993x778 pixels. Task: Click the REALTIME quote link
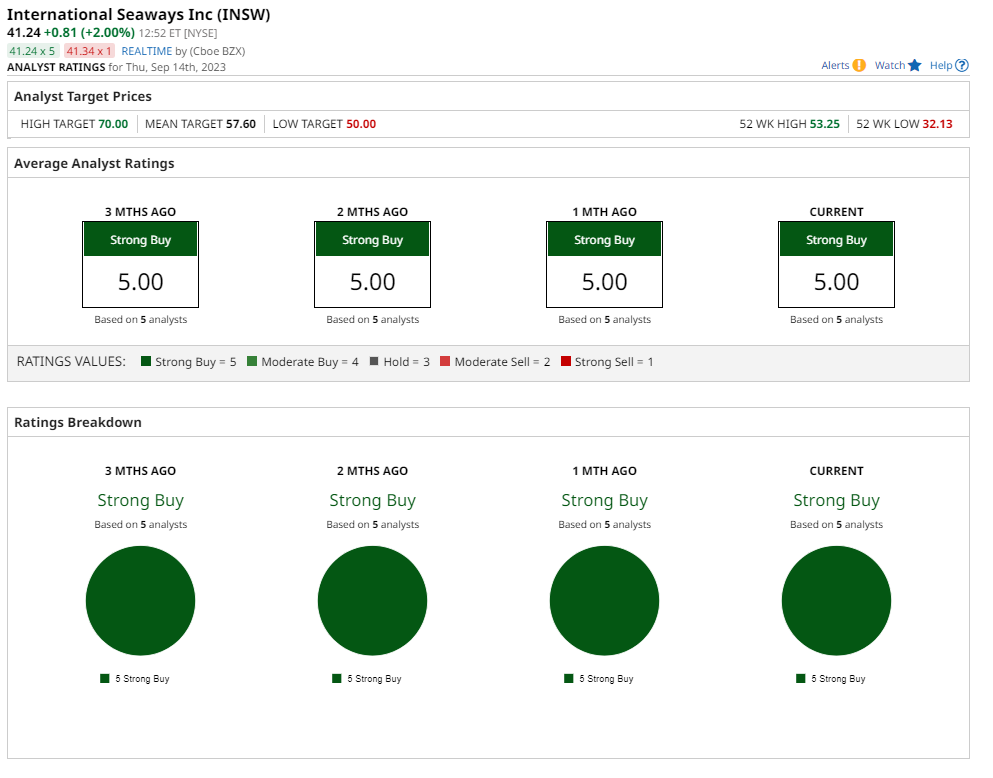[x=146, y=50]
